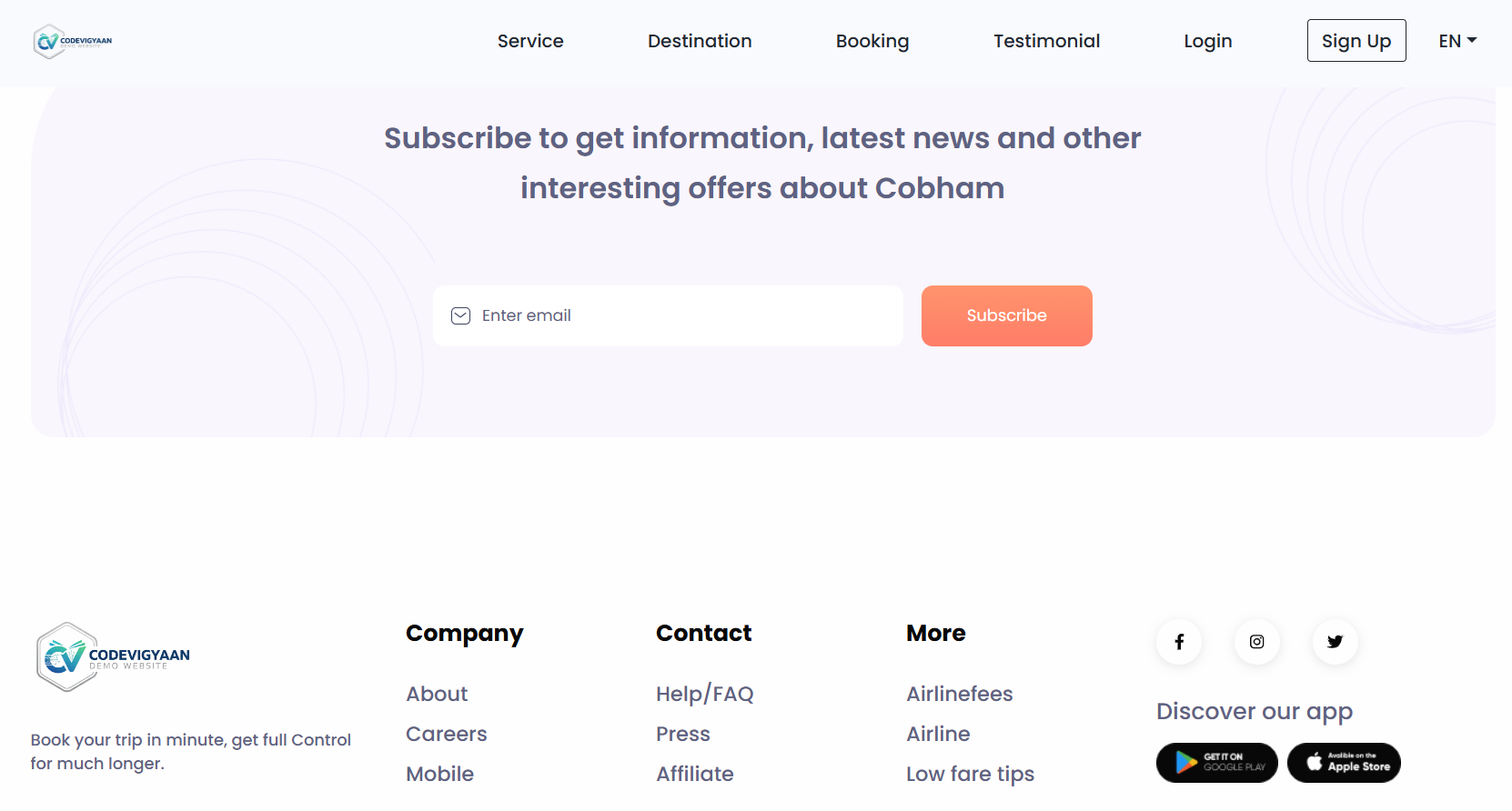Open the Testimonial nav item

[x=1046, y=41]
